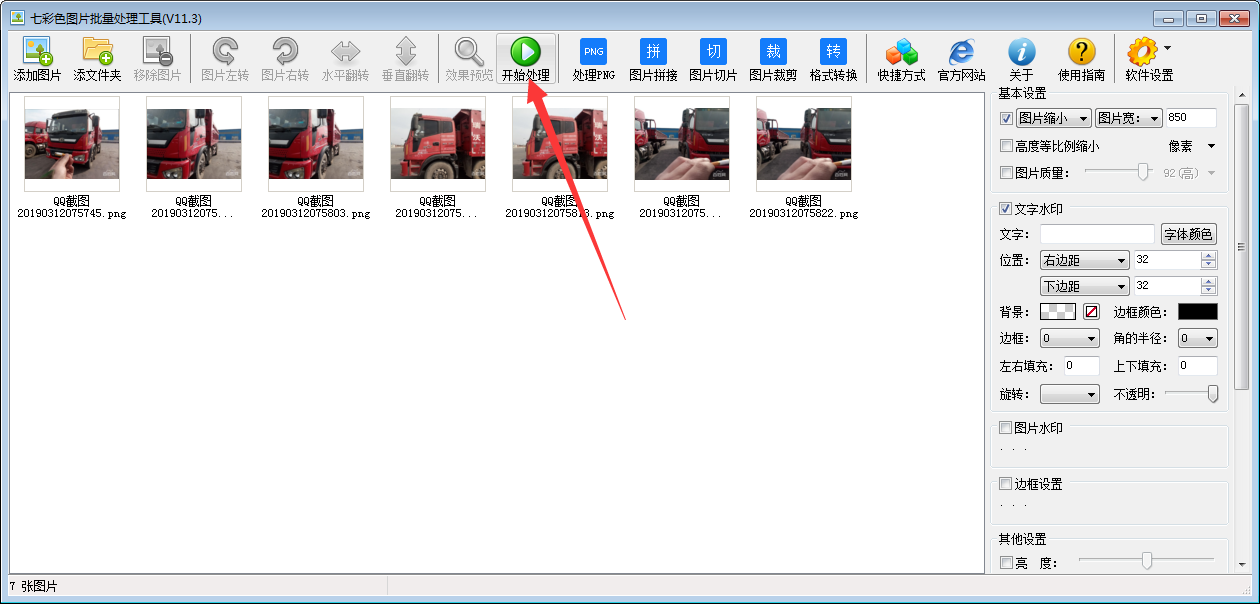Click the 添加图片 add image icon

point(37,60)
